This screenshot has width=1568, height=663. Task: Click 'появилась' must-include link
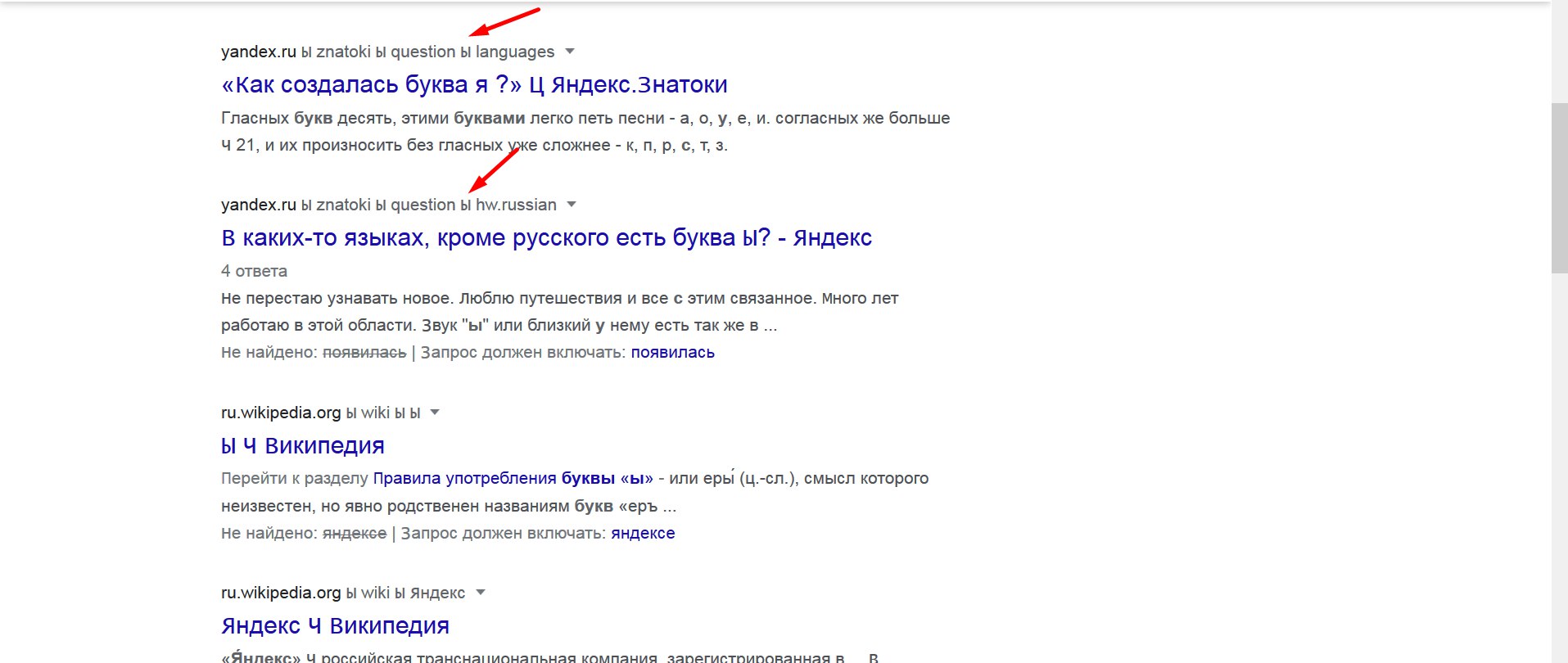672,353
